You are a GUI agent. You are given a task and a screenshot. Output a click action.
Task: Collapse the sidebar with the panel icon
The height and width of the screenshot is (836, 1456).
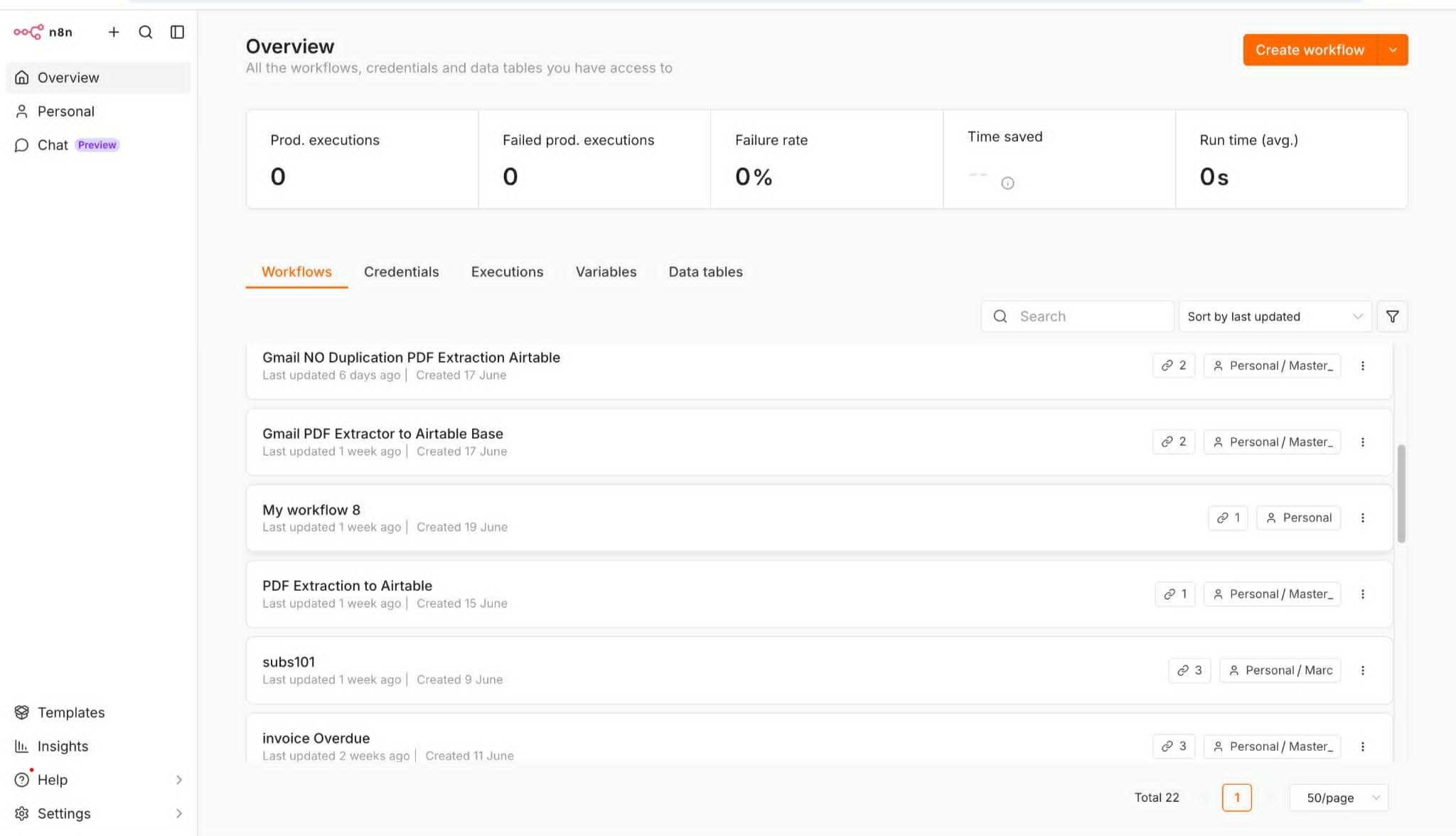[x=178, y=32]
